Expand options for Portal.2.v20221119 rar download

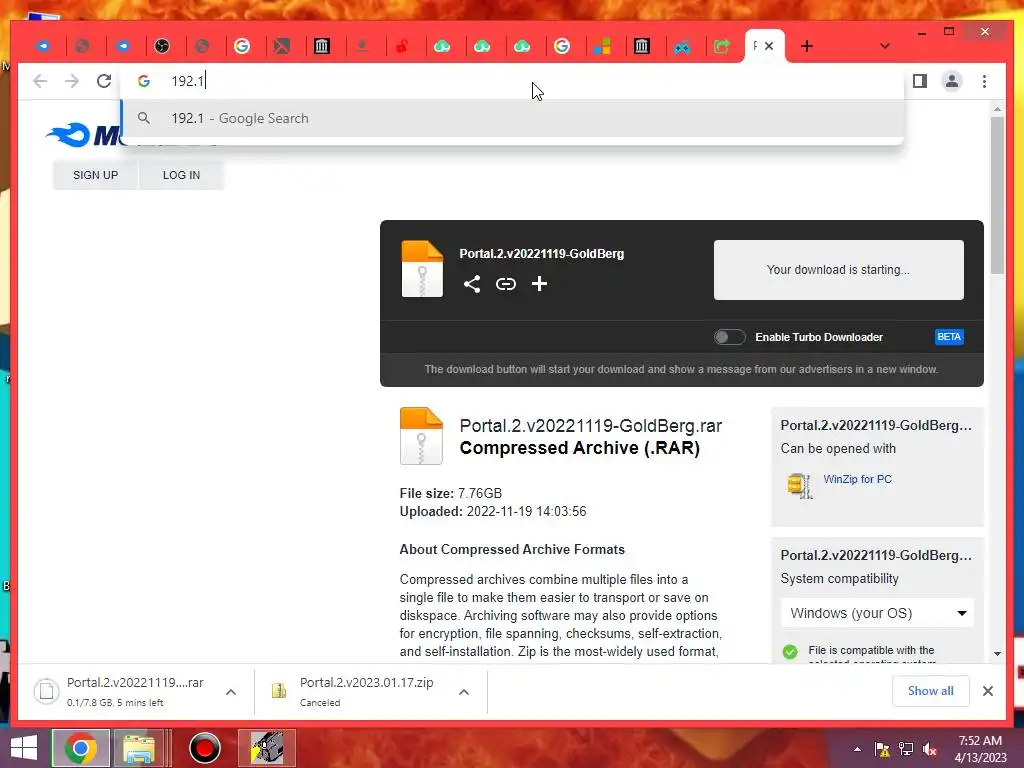coord(231,692)
